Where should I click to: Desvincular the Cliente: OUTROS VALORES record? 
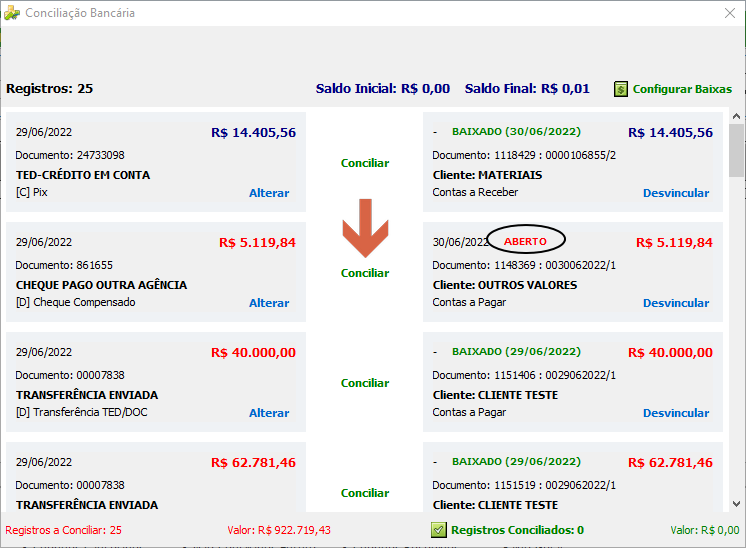point(676,303)
